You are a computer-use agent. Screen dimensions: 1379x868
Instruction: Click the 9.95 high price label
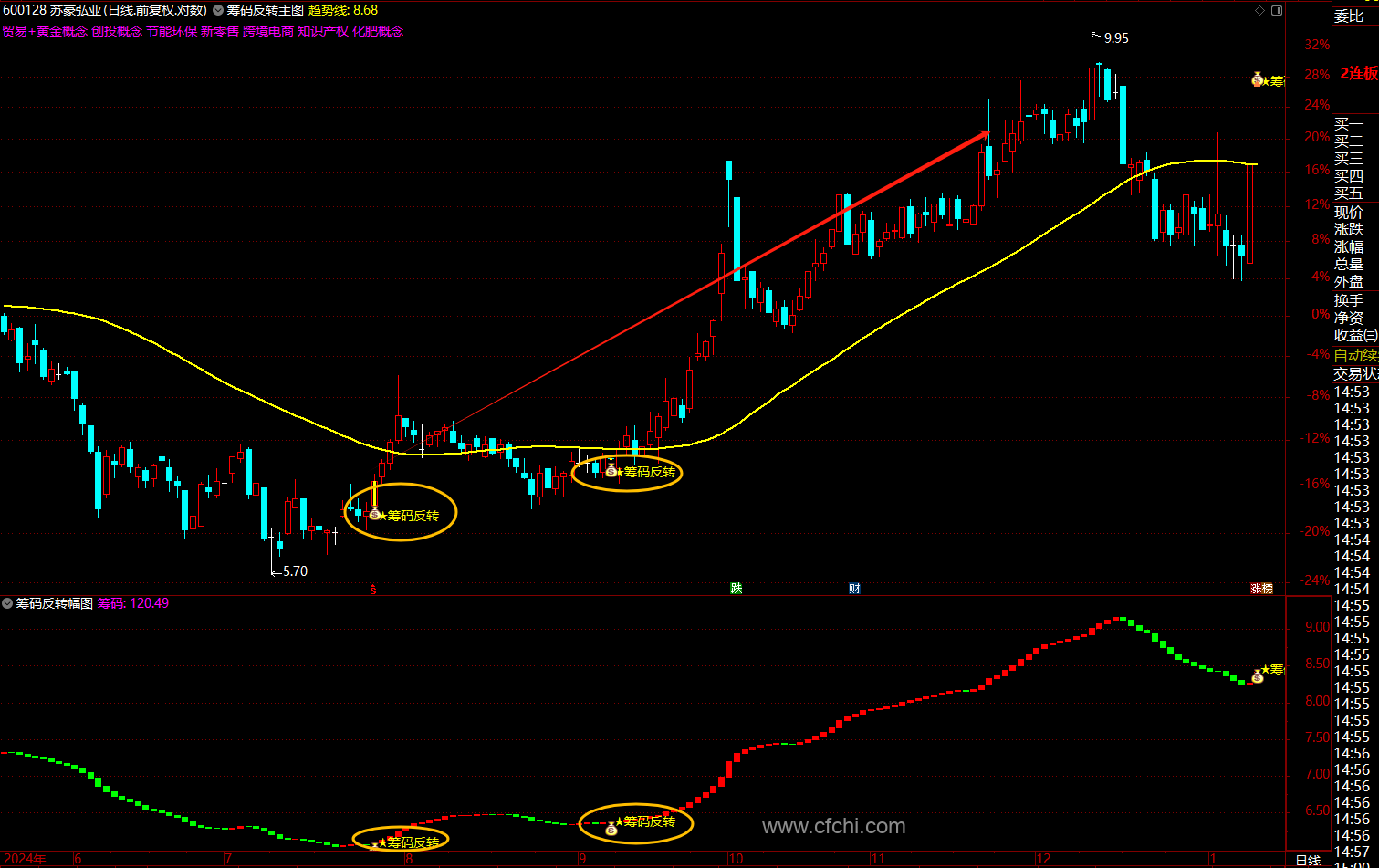pos(1116,38)
